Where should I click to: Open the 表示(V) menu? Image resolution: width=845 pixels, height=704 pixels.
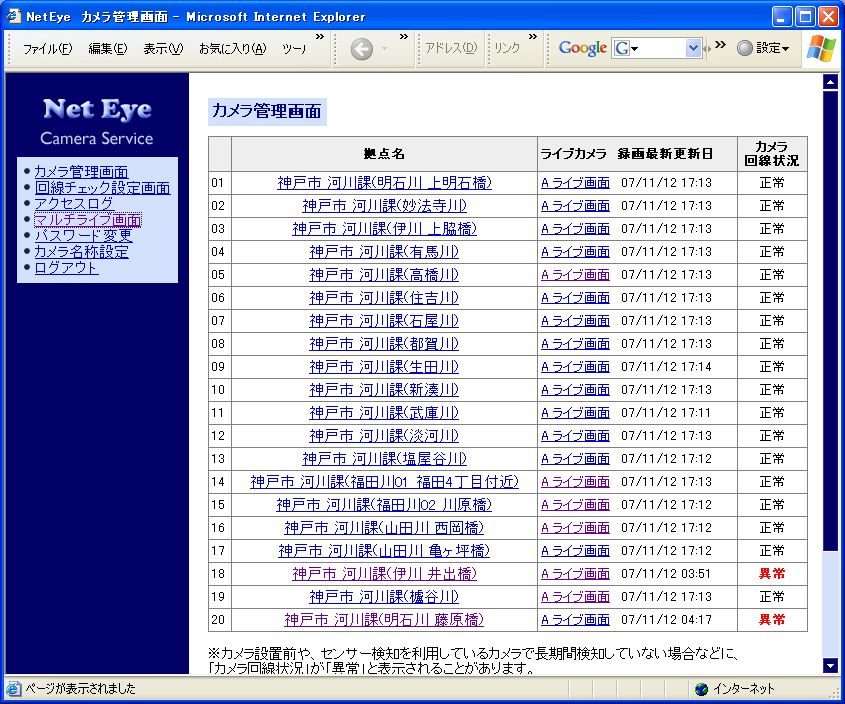click(162, 49)
